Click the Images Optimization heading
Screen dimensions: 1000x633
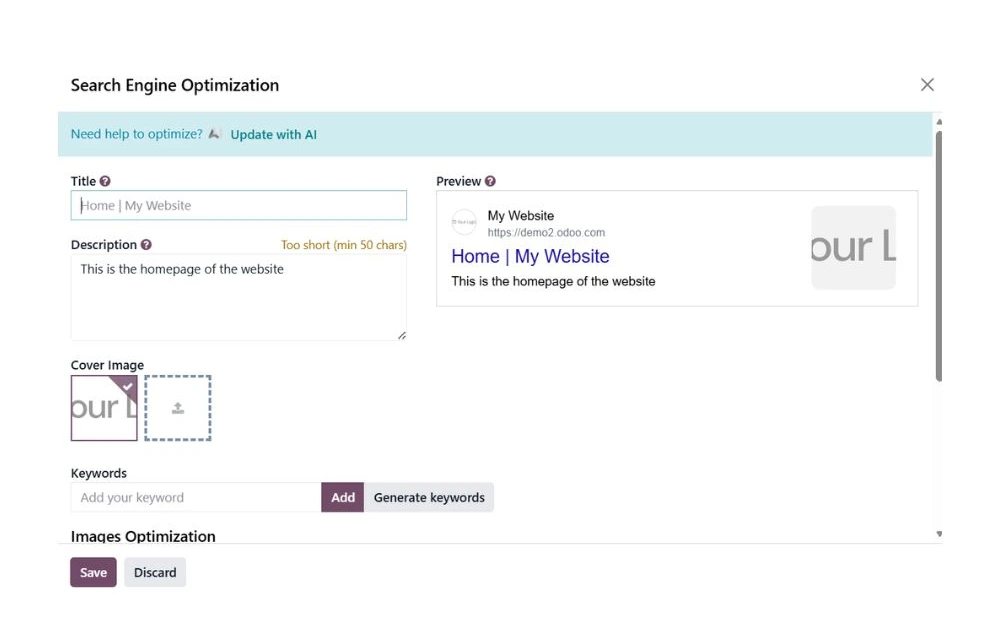tap(143, 536)
